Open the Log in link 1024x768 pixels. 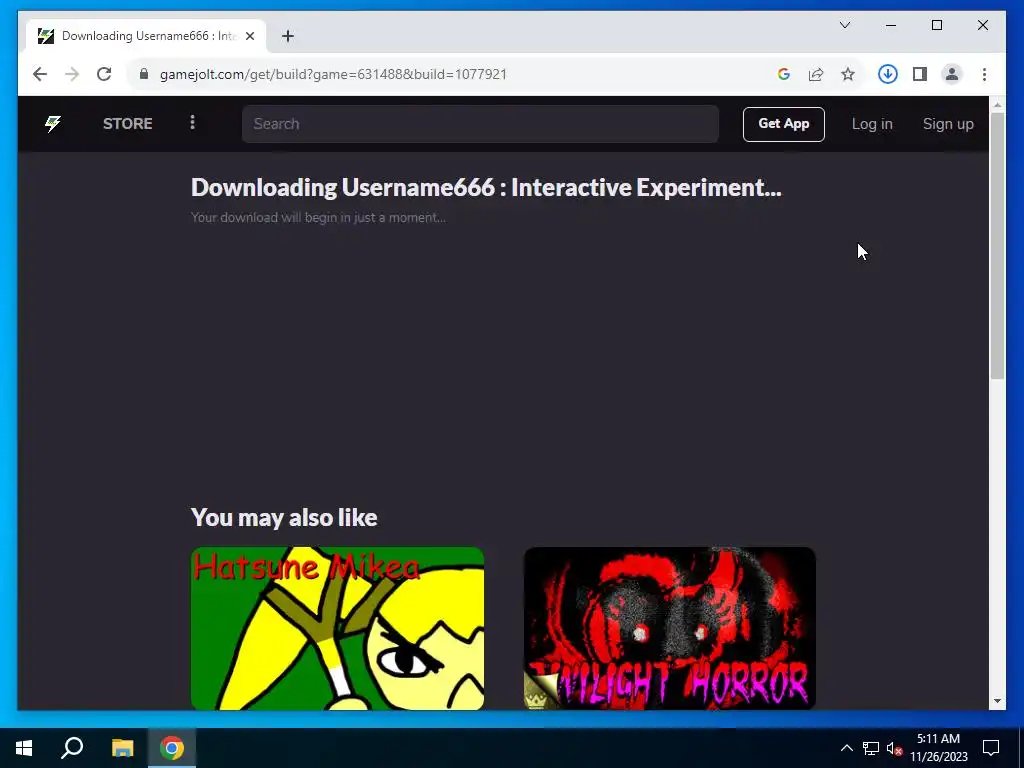tap(872, 123)
